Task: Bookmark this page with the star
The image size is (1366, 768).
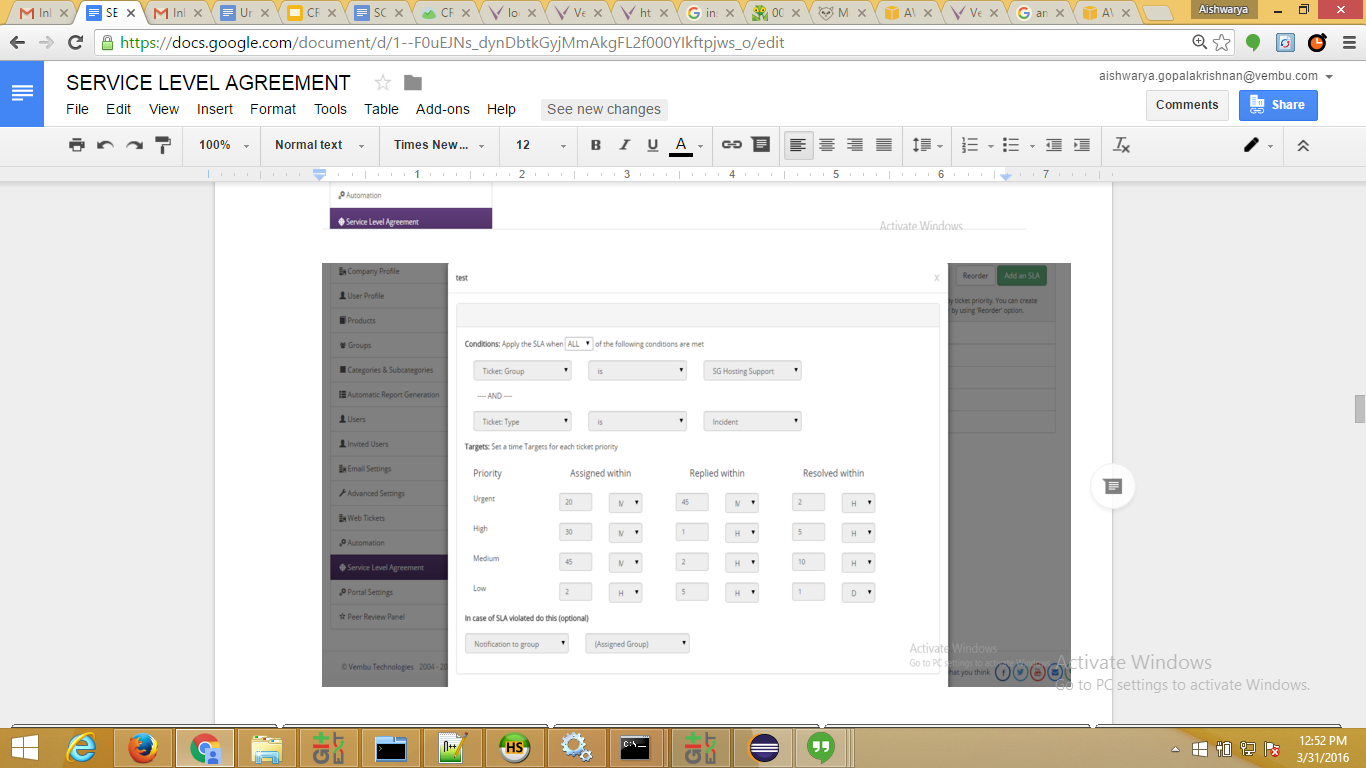Action: tap(1222, 43)
